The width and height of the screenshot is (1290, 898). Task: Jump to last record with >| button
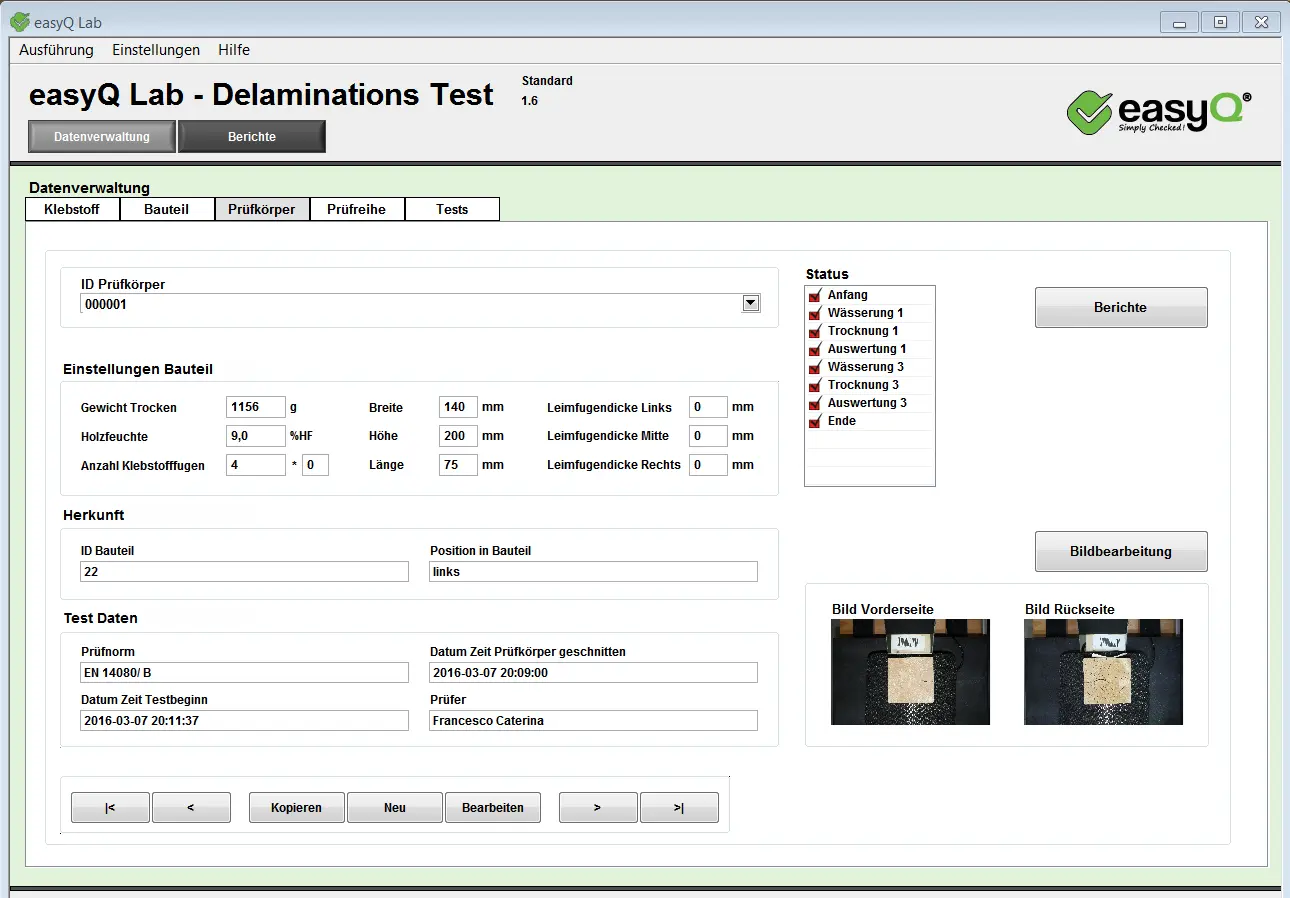[x=679, y=807]
